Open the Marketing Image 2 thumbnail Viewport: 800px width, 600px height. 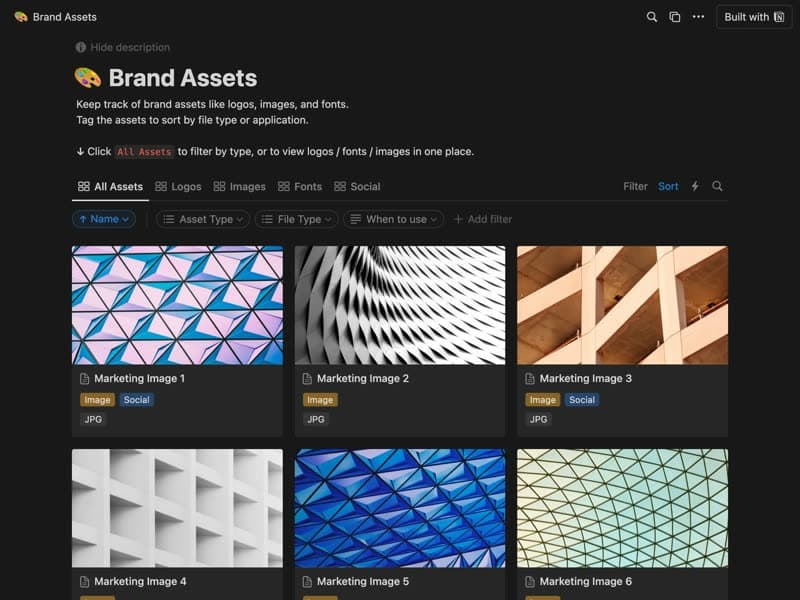[x=400, y=305]
